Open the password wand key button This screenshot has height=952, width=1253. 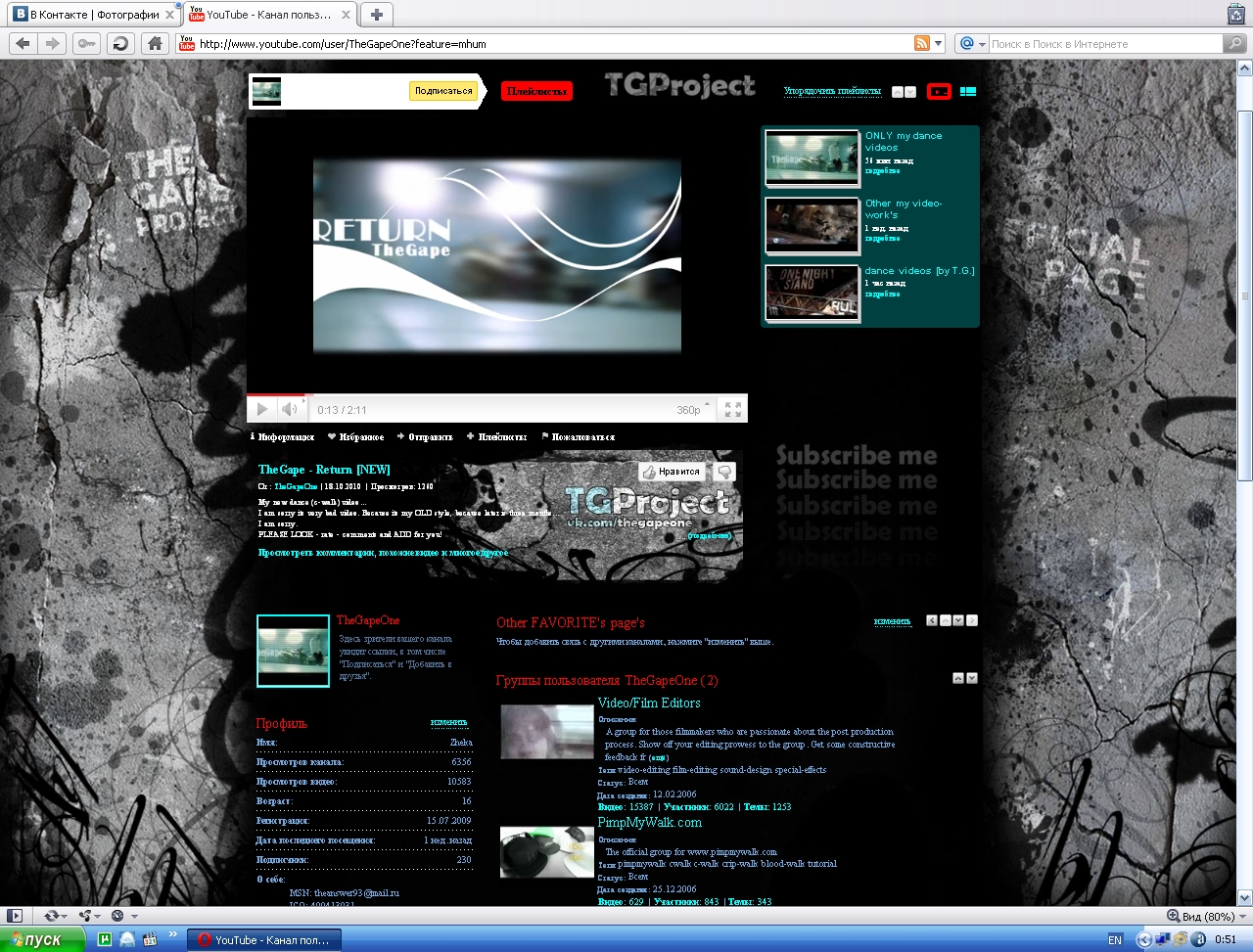[86, 43]
